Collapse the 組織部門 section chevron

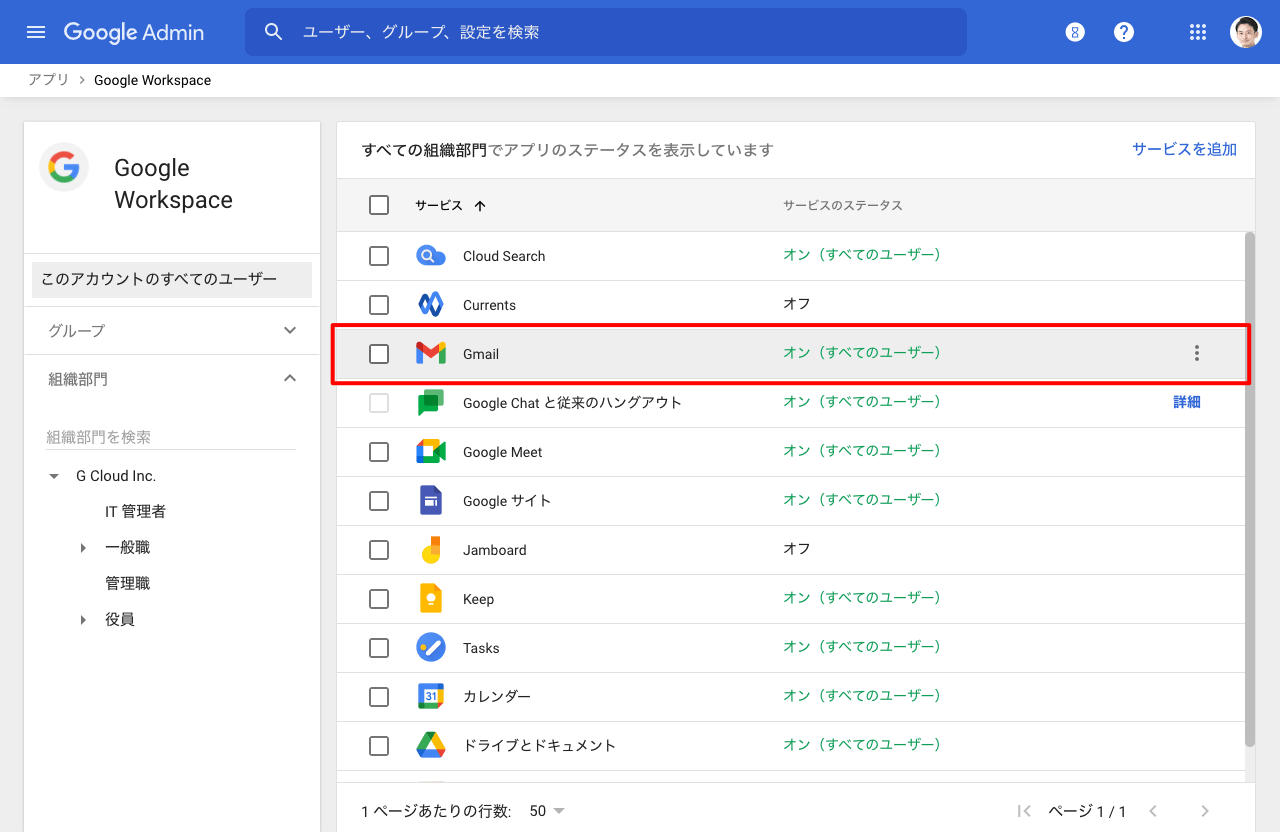pos(290,378)
